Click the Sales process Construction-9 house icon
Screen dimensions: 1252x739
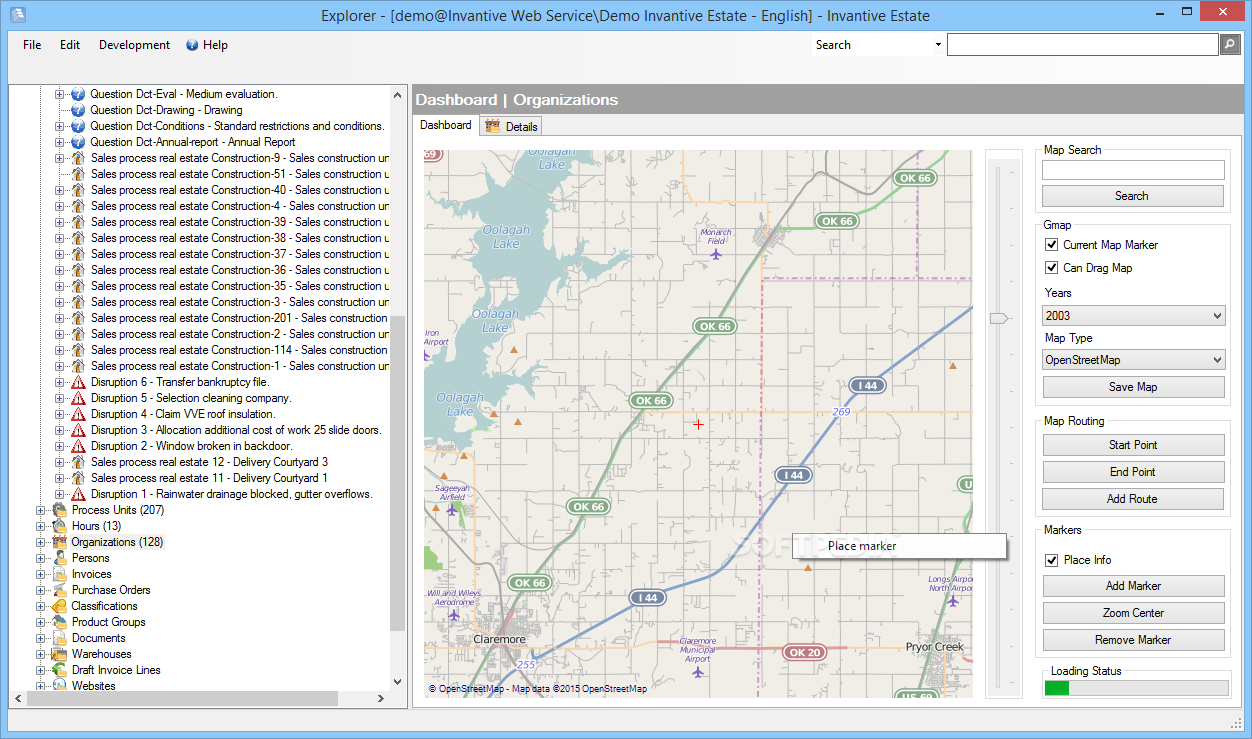pos(78,158)
